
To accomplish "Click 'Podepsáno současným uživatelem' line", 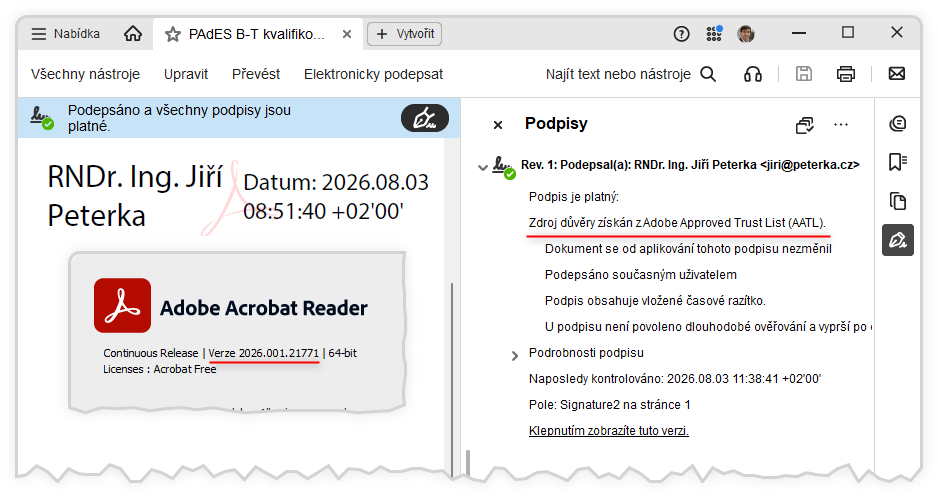I will [641, 275].
